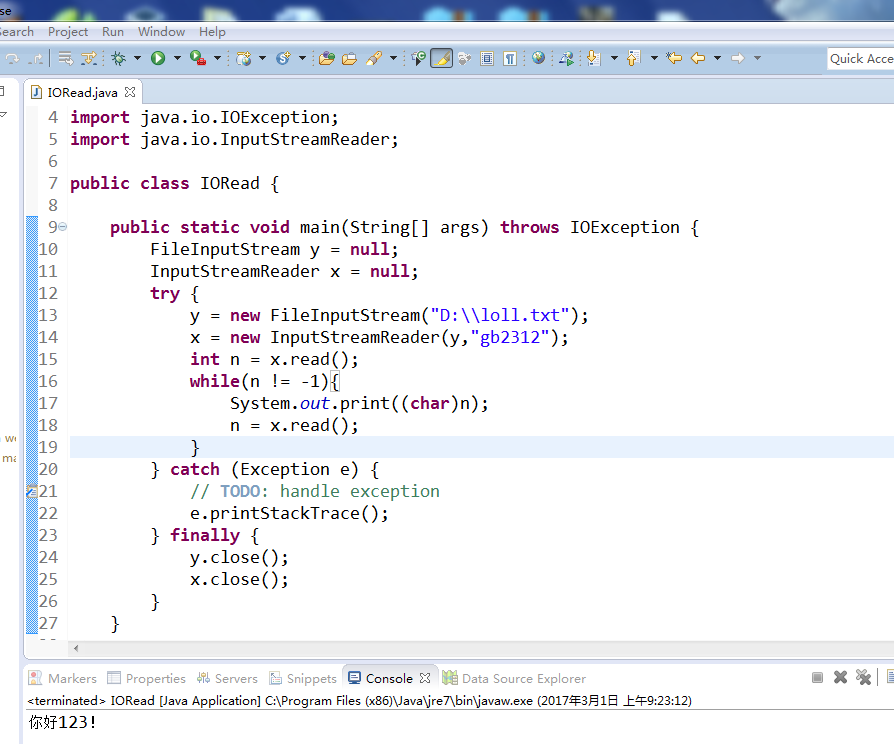Toggle Word Wrap icon in toolbar
This screenshot has width=894, height=744.
click(x=465, y=58)
